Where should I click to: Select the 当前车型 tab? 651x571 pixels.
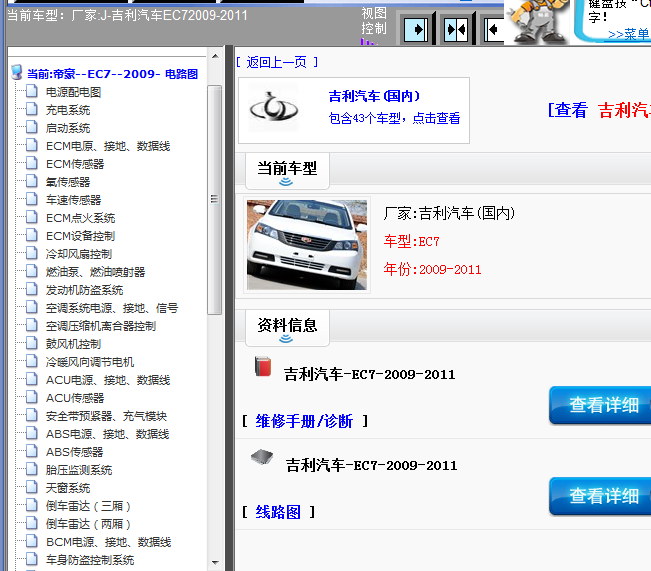tap(287, 171)
